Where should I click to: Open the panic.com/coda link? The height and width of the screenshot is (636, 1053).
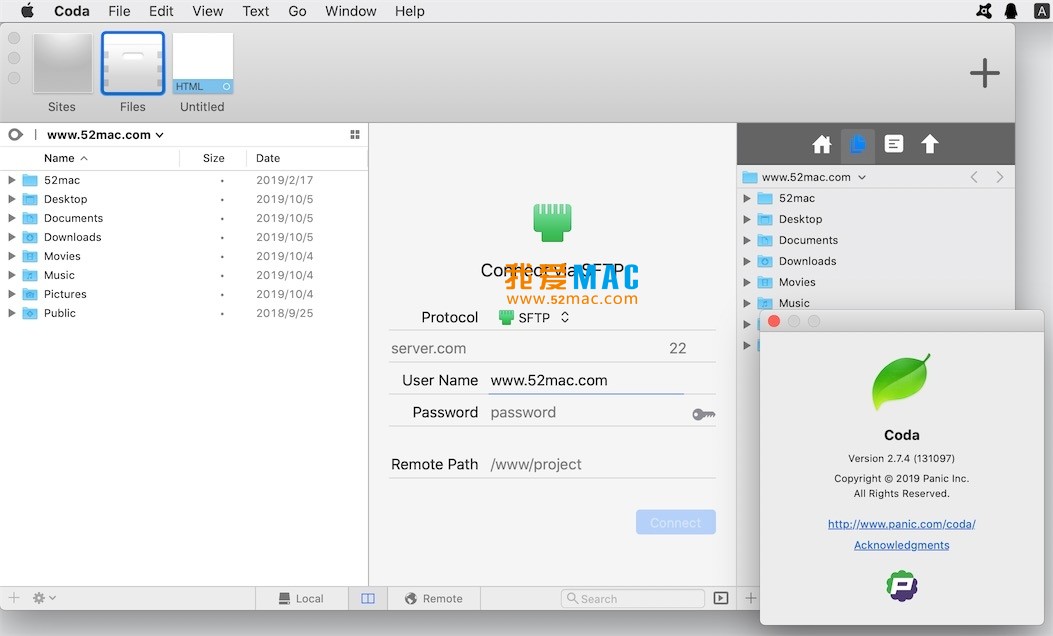pyautogui.click(x=901, y=524)
